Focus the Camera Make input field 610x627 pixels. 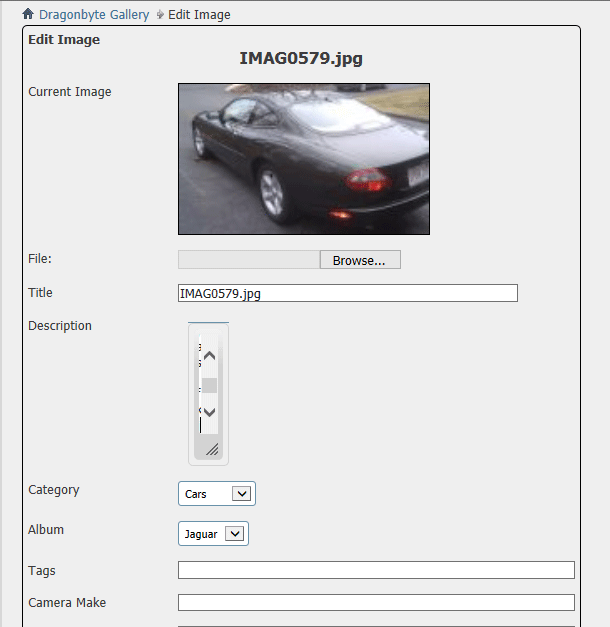click(376, 602)
